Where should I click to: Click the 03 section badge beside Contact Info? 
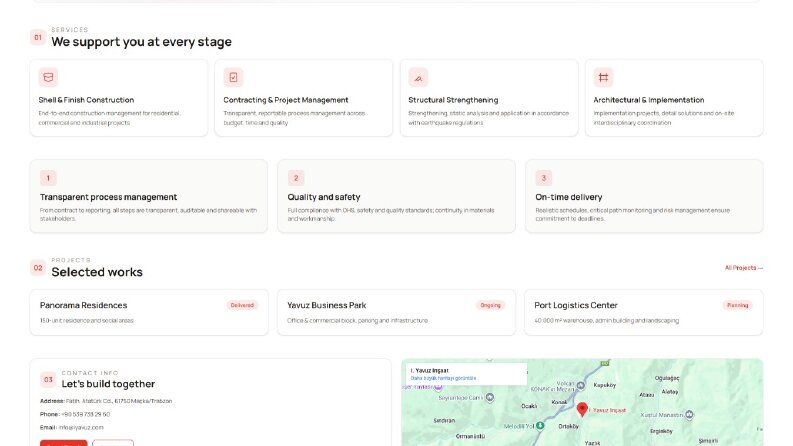point(48,379)
